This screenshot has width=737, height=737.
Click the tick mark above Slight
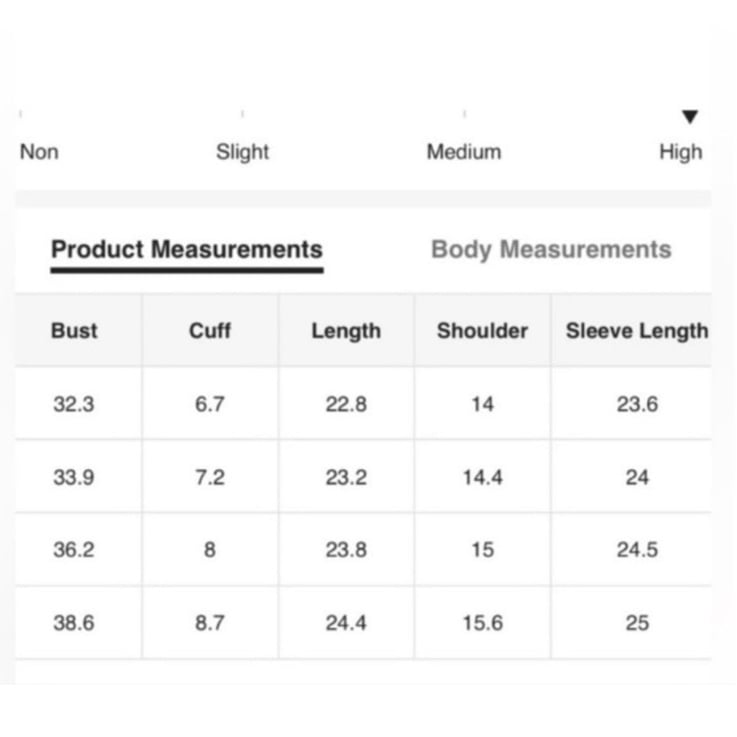coord(243,114)
